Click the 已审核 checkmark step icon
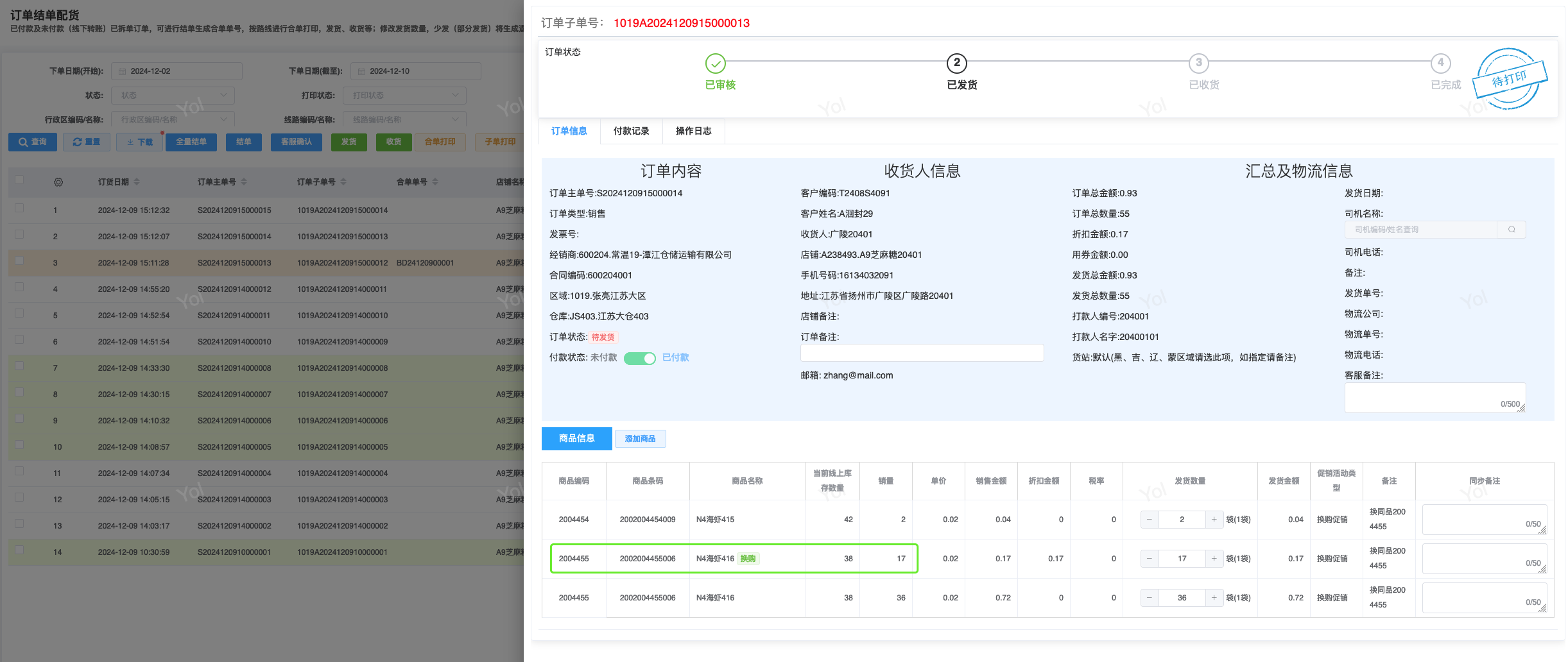This screenshot has width=1568, height=662. click(715, 64)
